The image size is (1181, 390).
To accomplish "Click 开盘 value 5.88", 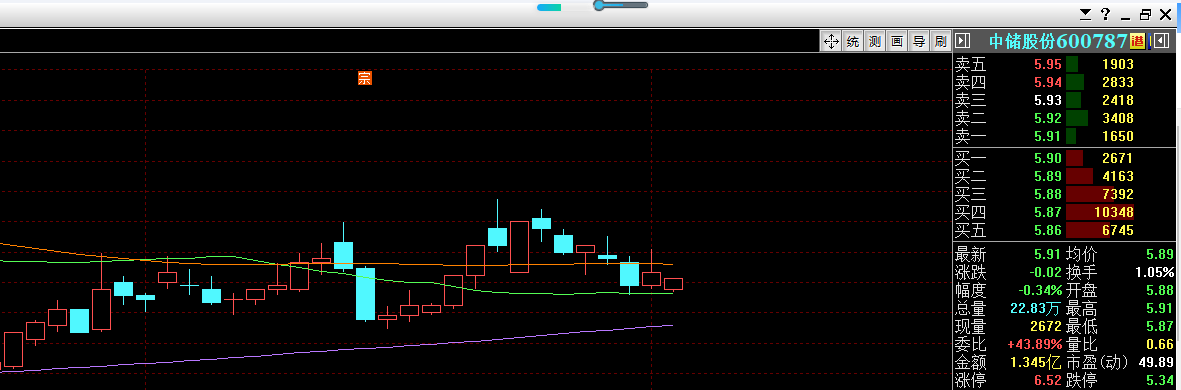I will tap(1160, 291).
